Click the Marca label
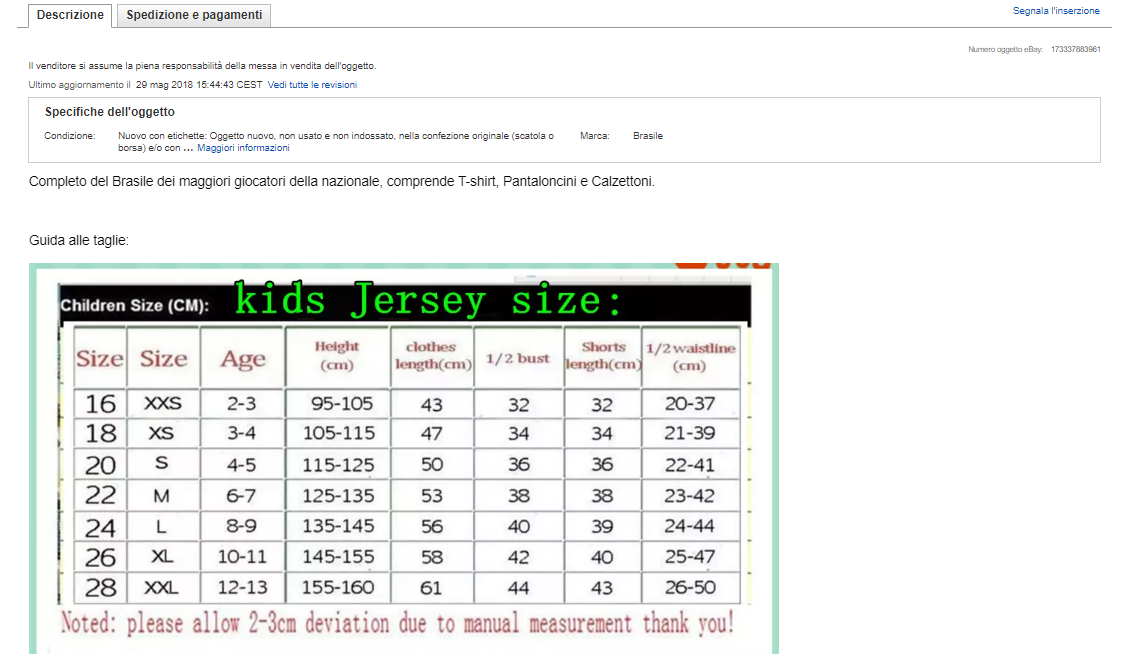Screen dimensions: 1137x654 tap(595, 136)
